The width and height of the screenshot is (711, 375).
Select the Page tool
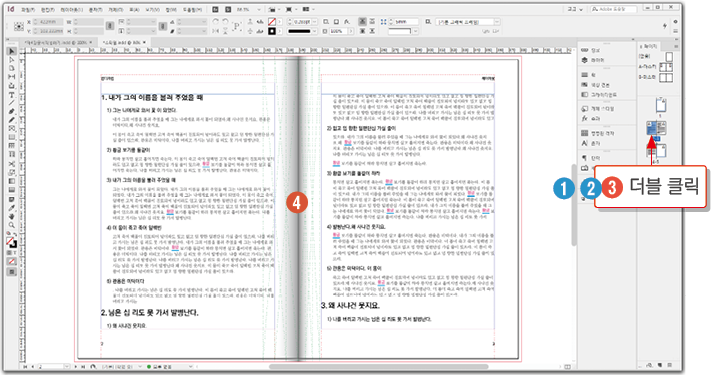[12, 68]
